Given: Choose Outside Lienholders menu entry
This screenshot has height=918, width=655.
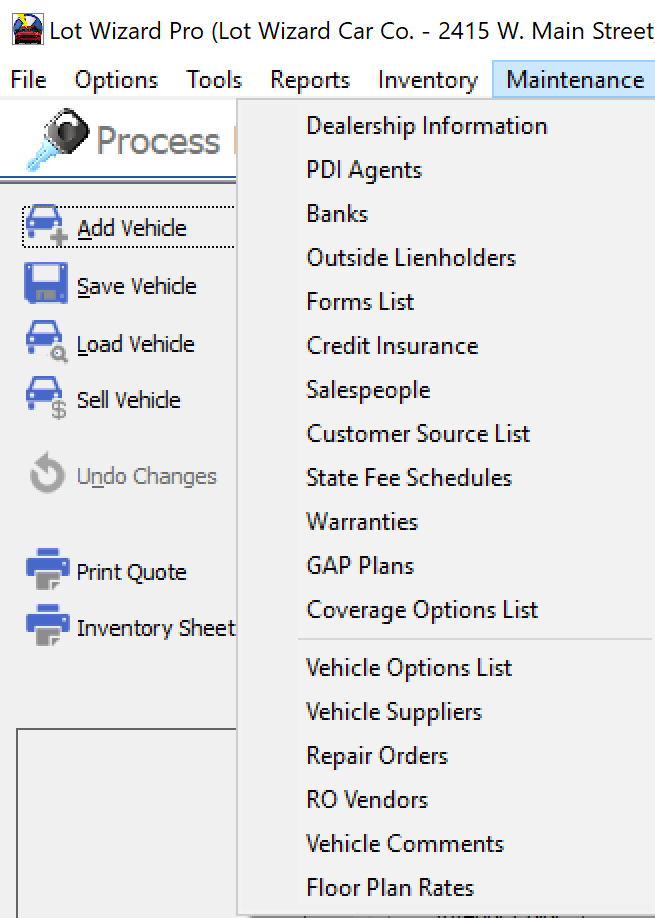Looking at the screenshot, I should coord(411,258).
